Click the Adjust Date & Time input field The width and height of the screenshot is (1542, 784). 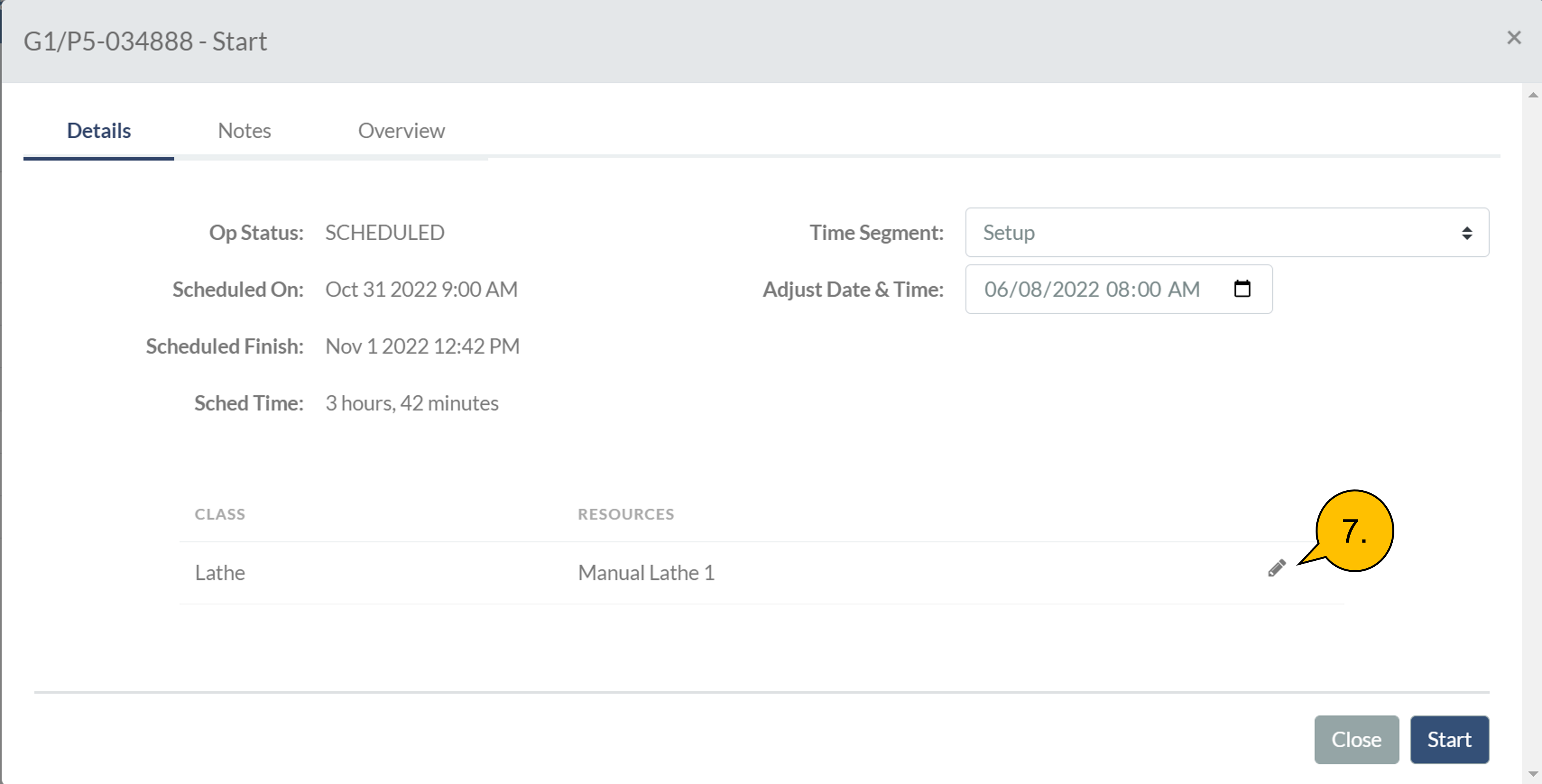(1092, 289)
